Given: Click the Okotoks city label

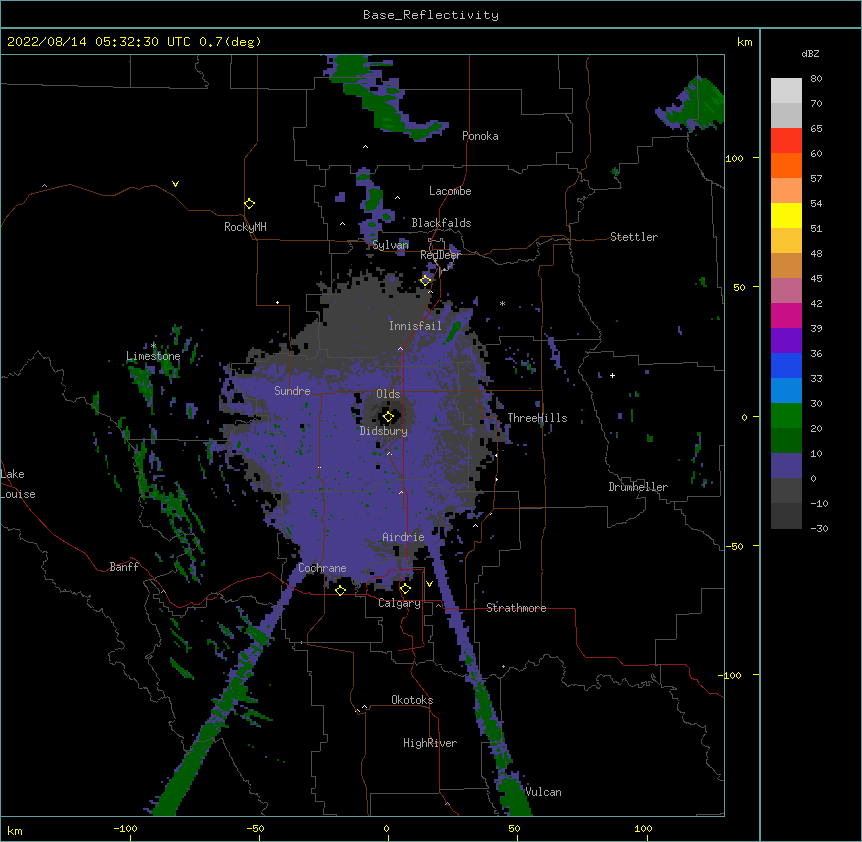Looking at the screenshot, I should click(x=412, y=700).
